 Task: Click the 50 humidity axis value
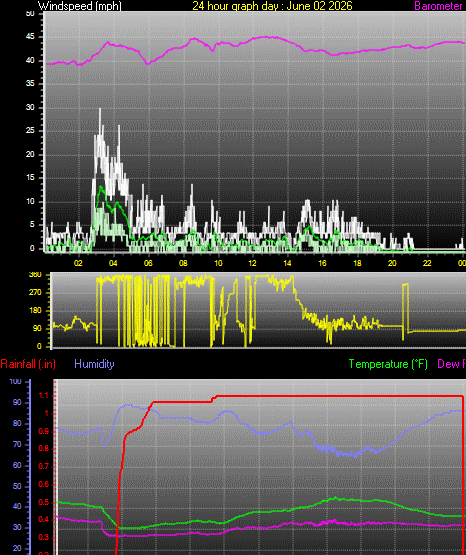pos(17,486)
